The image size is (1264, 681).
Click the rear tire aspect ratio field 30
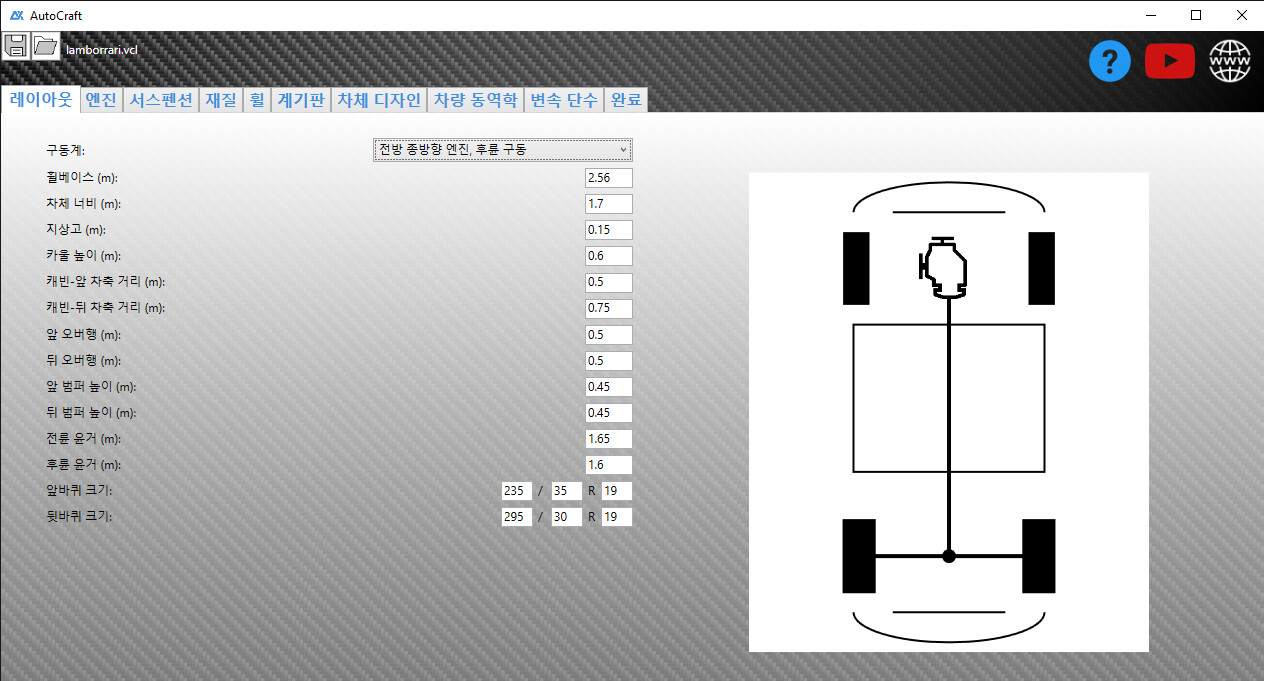[566, 517]
